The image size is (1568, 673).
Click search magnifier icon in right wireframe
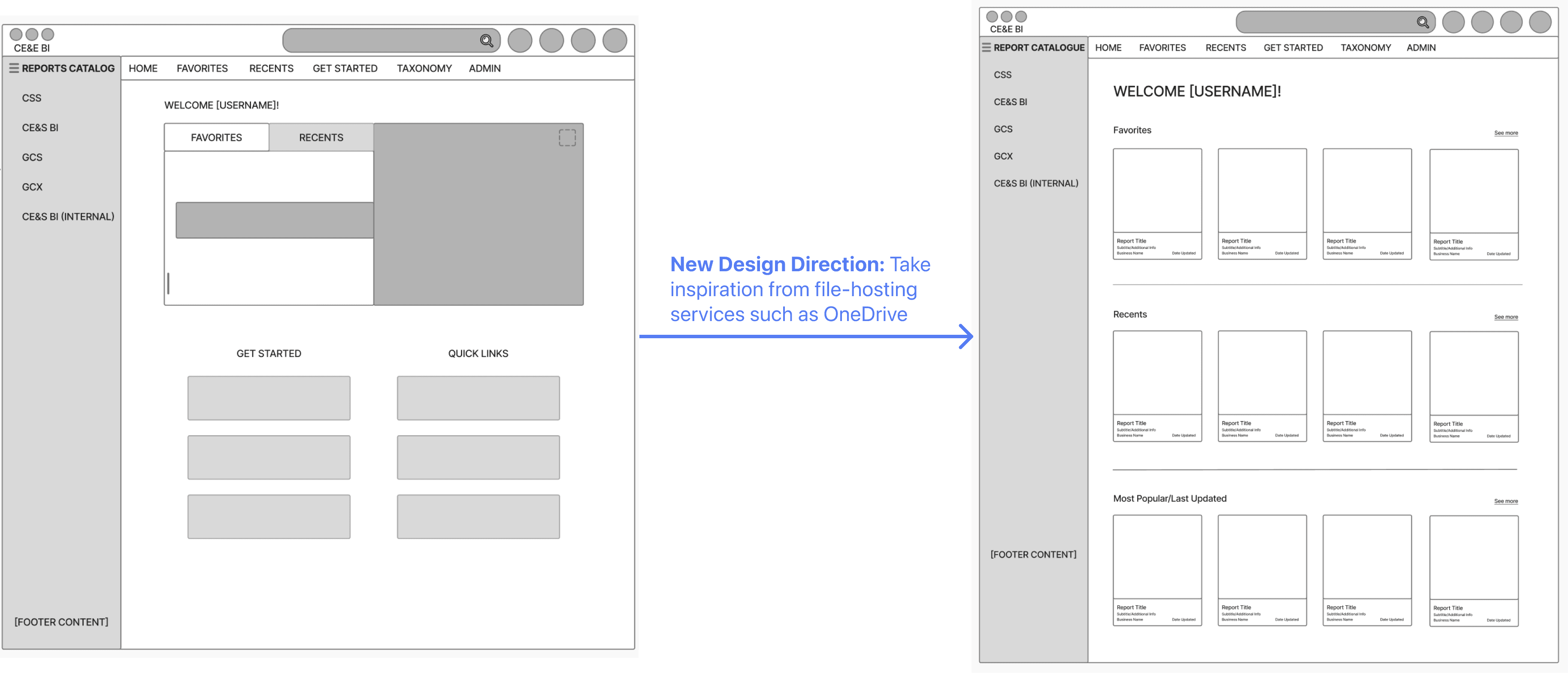(1423, 23)
